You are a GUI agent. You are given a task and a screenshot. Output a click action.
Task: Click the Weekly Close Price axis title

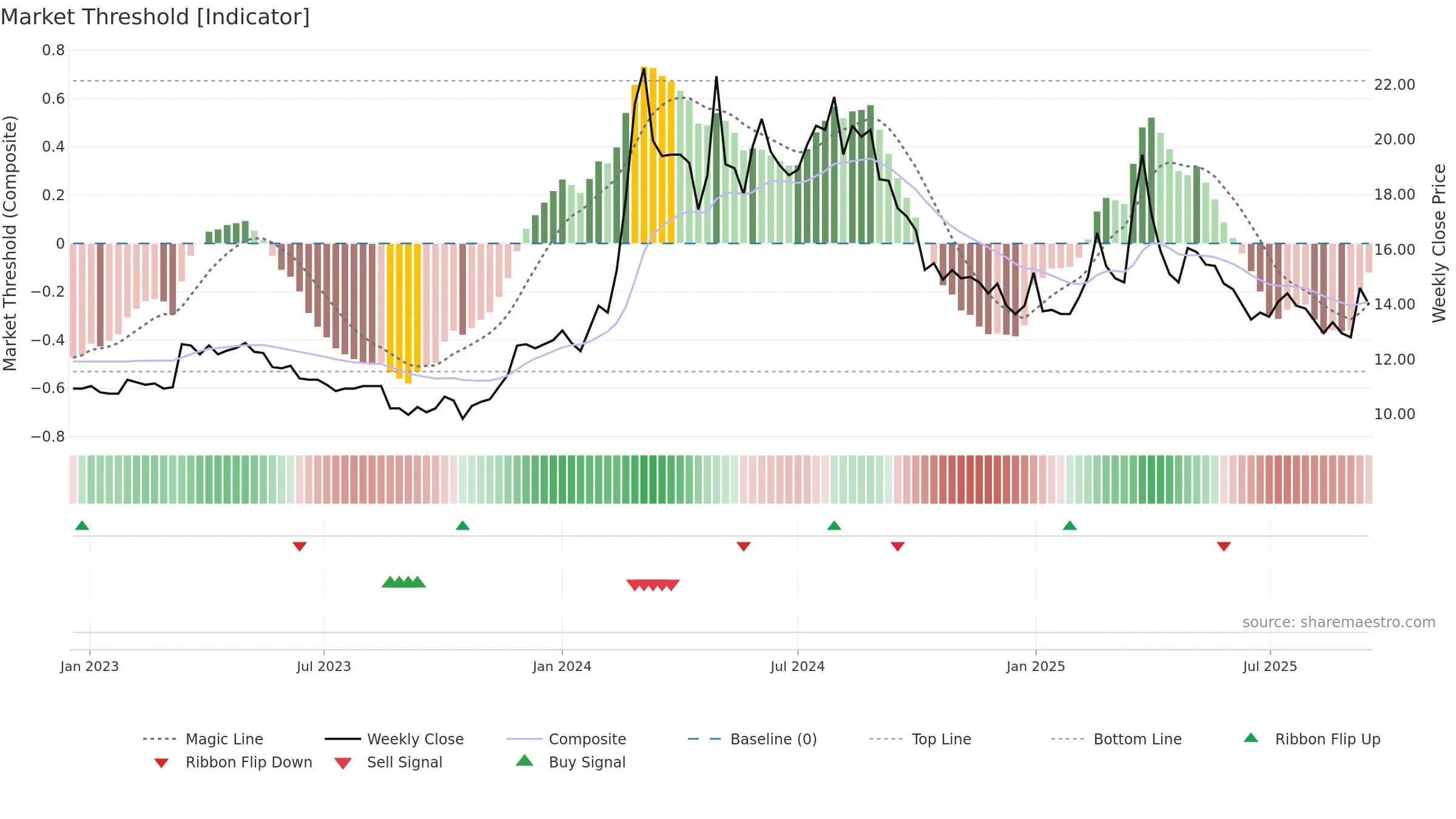tap(1439, 243)
